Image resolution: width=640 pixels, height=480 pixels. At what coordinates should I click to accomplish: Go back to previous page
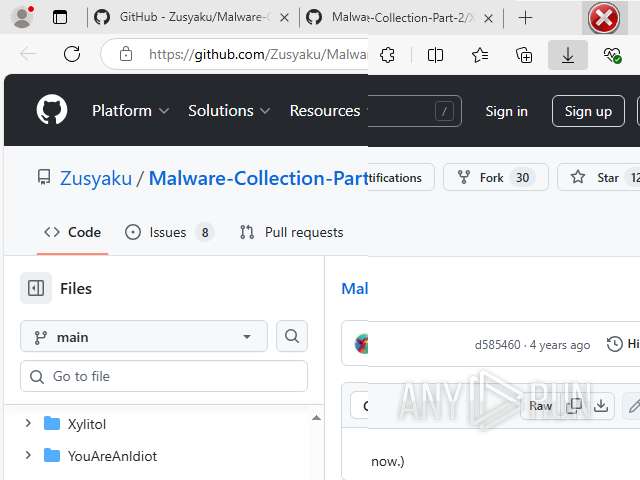28,54
